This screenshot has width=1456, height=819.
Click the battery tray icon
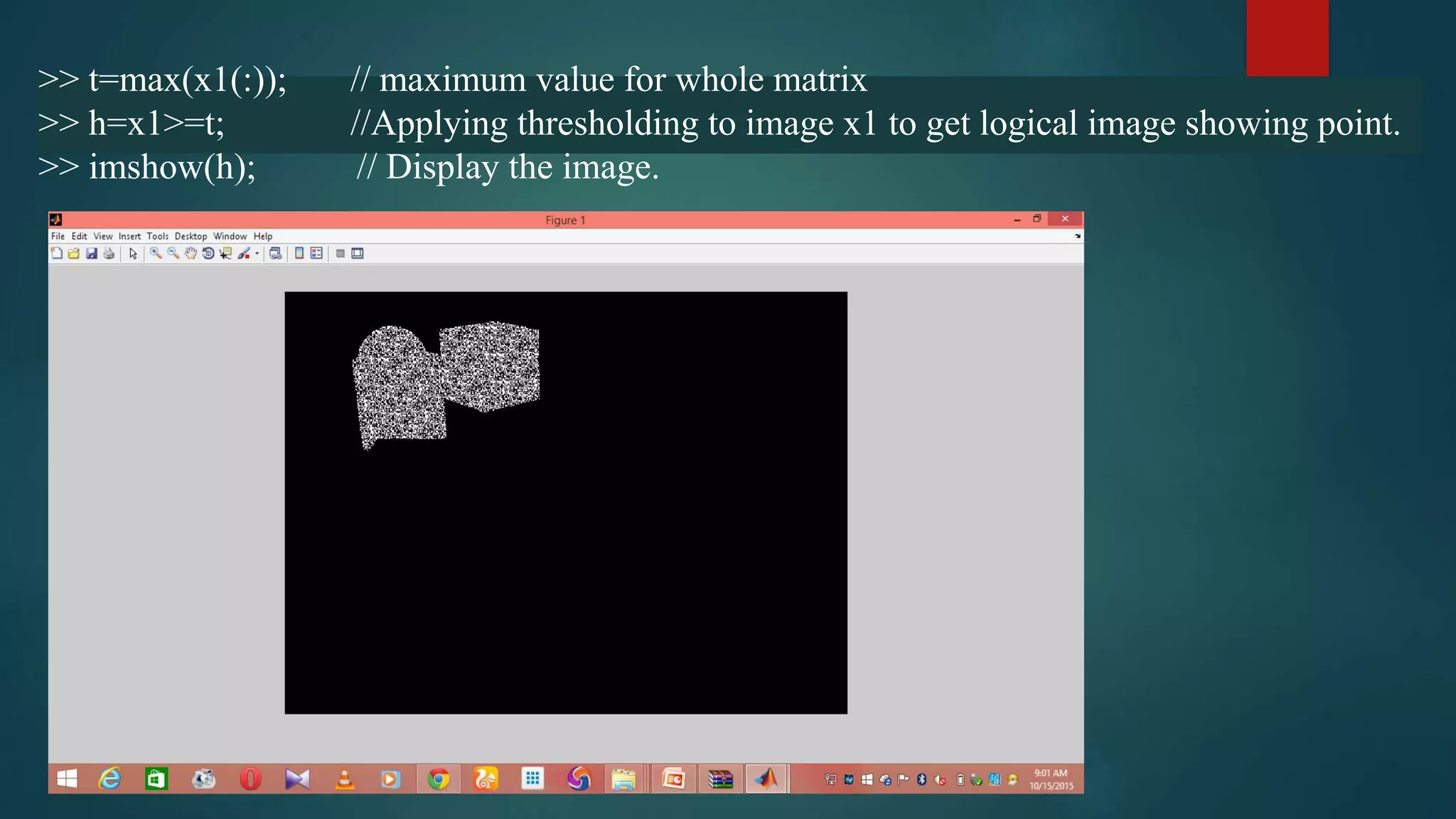point(960,780)
